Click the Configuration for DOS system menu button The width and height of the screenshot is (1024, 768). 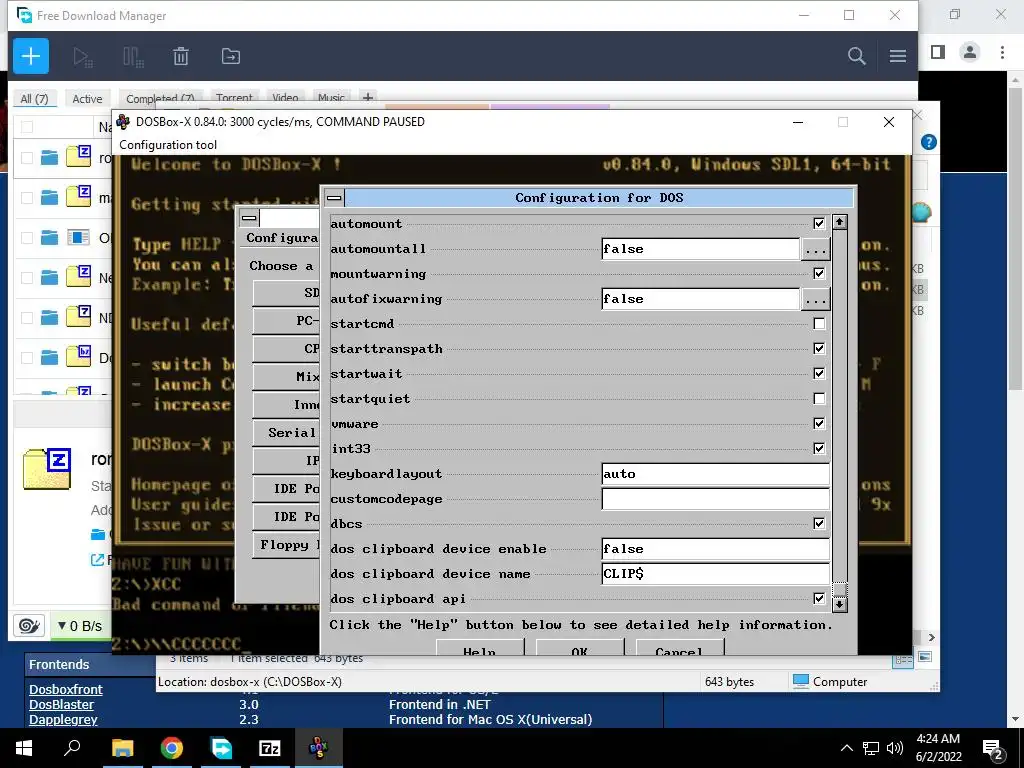pyautogui.click(x=334, y=197)
